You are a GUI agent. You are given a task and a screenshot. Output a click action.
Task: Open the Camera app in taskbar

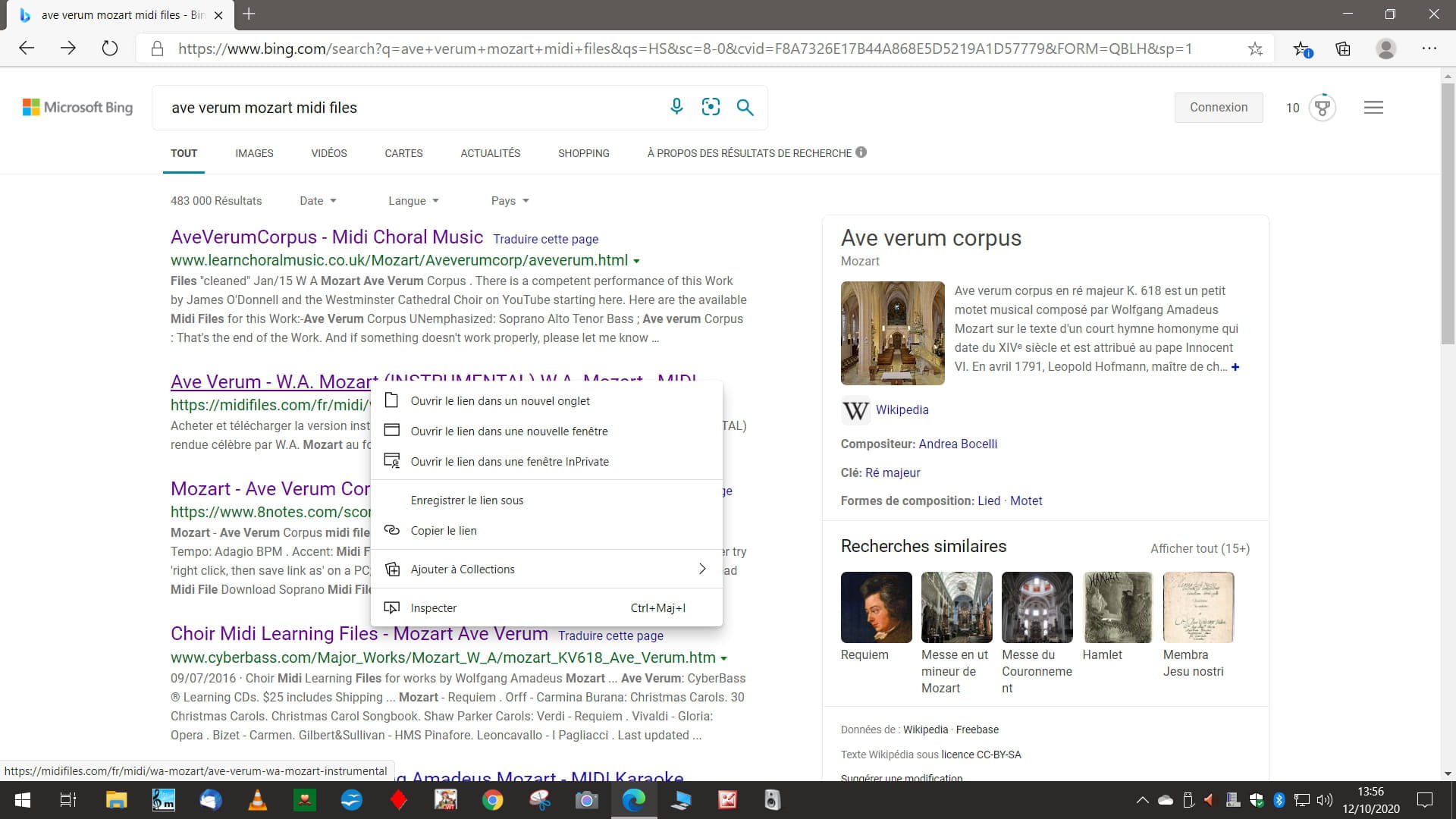[x=586, y=800]
